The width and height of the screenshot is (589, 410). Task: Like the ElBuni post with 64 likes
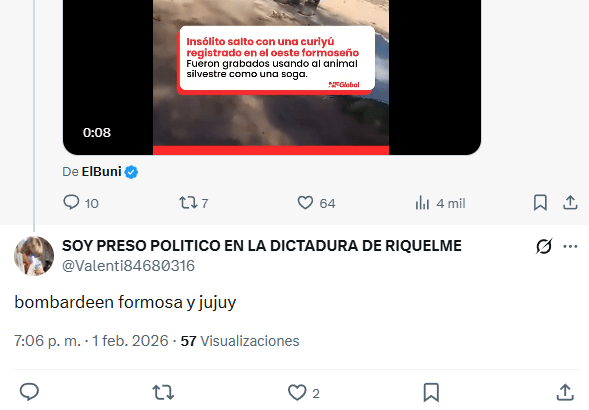point(316,203)
